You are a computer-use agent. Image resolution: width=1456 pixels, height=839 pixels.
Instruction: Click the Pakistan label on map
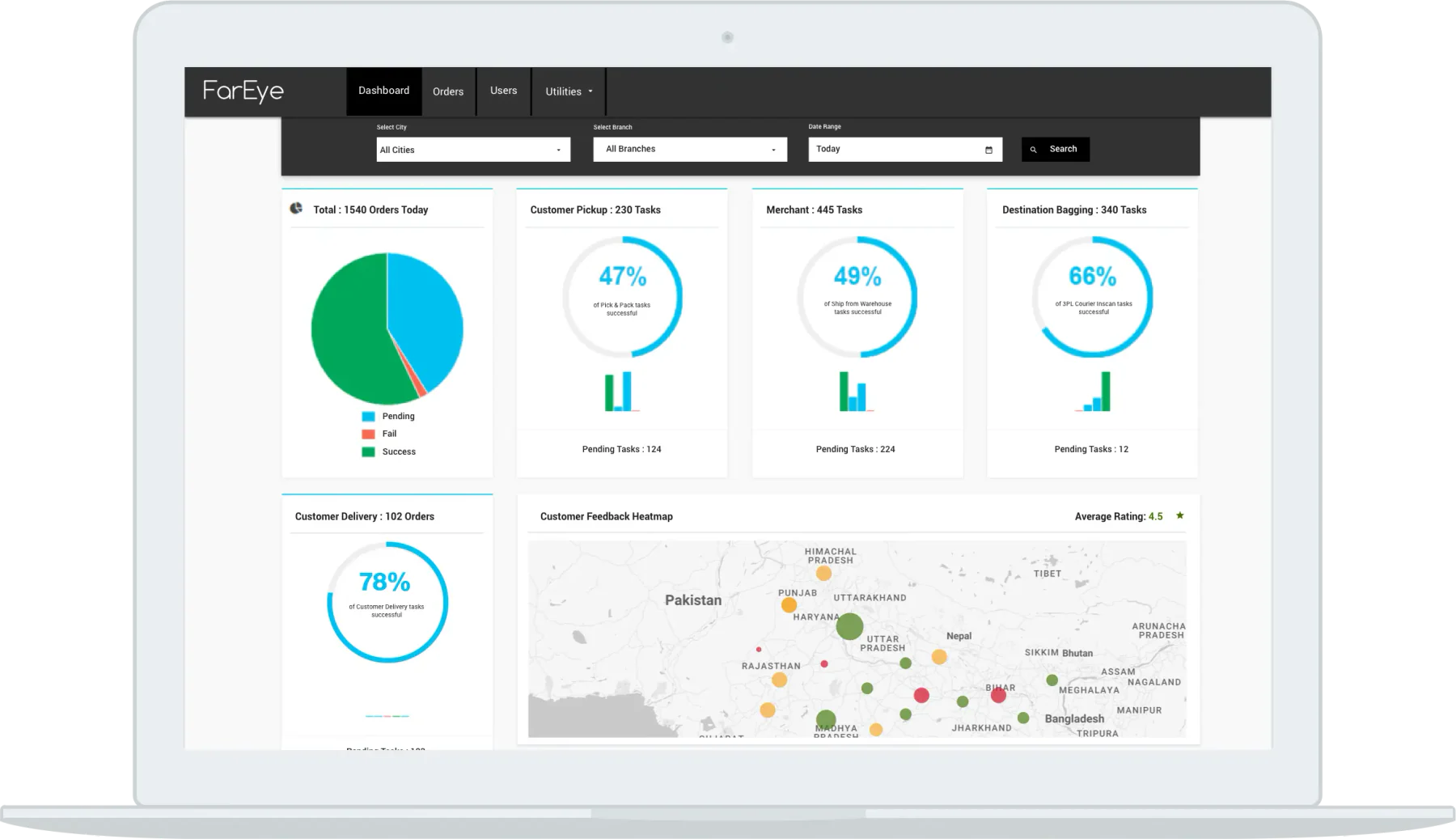693,600
